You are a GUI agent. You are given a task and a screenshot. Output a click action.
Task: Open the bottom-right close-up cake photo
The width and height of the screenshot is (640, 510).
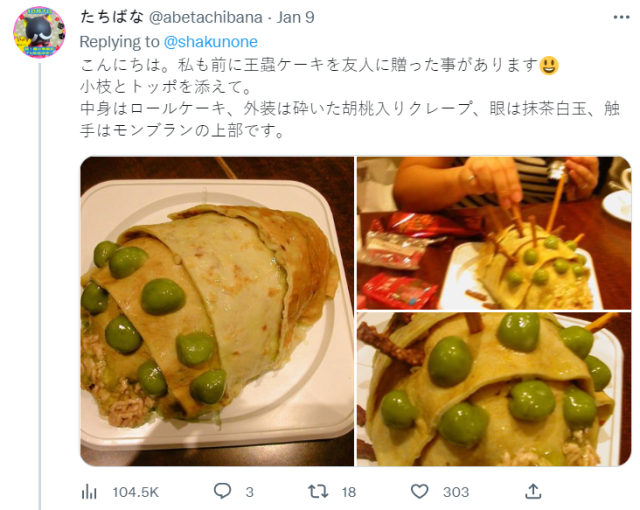[494, 389]
